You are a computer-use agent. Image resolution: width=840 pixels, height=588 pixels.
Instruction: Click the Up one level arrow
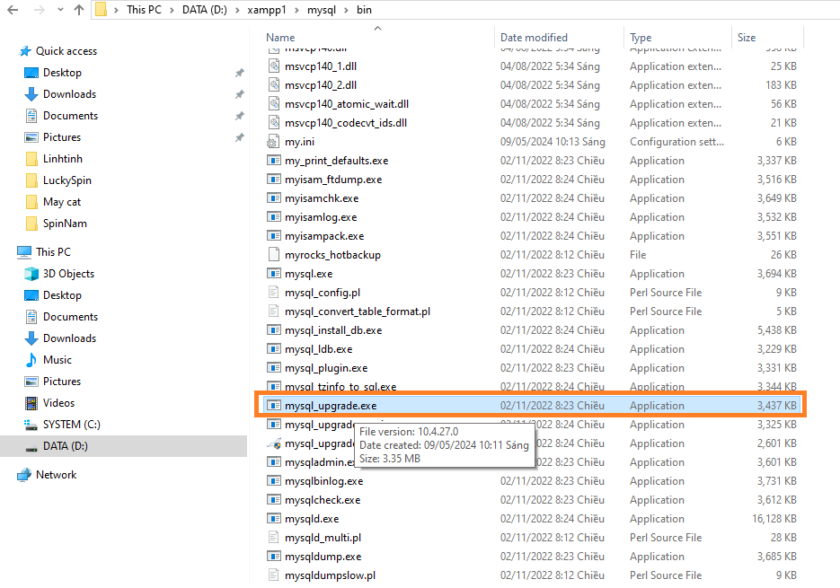(79, 10)
